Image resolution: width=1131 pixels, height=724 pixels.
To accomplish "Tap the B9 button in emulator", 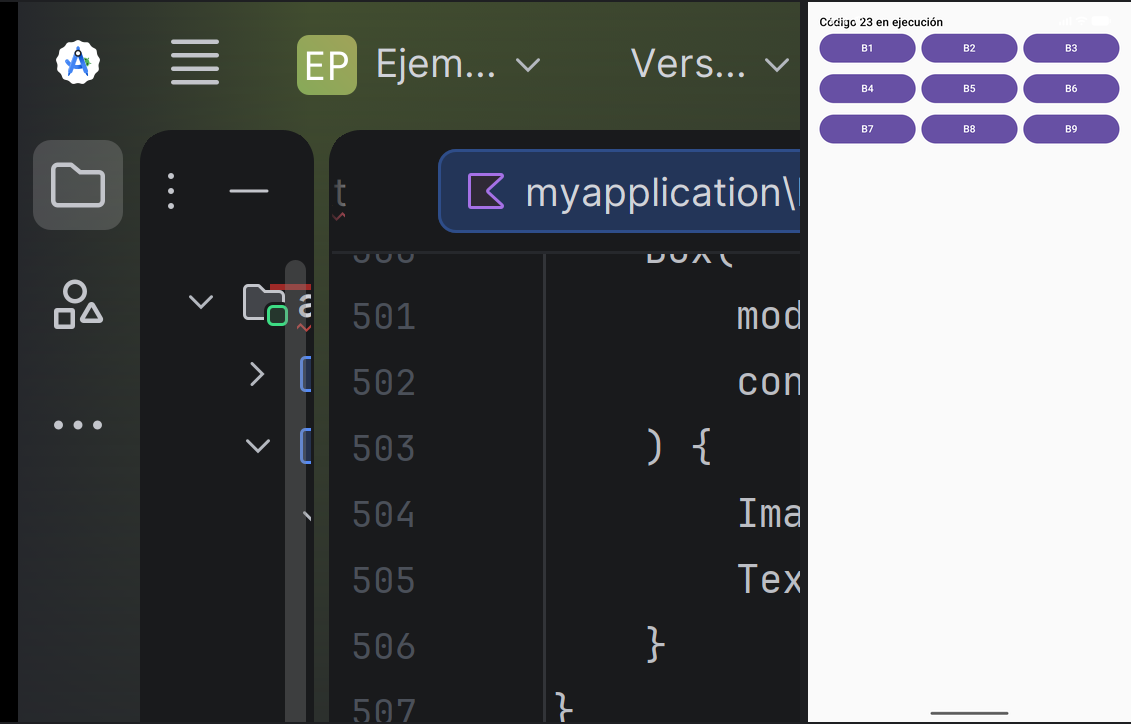I will pyautogui.click(x=1071, y=129).
